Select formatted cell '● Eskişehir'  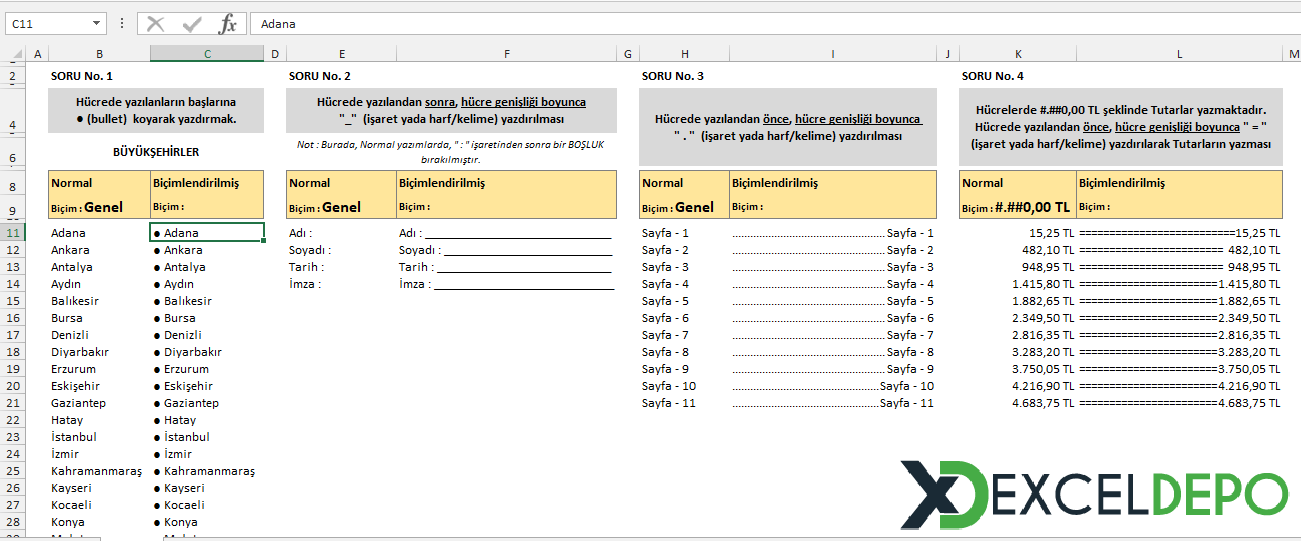pyautogui.click(x=207, y=386)
